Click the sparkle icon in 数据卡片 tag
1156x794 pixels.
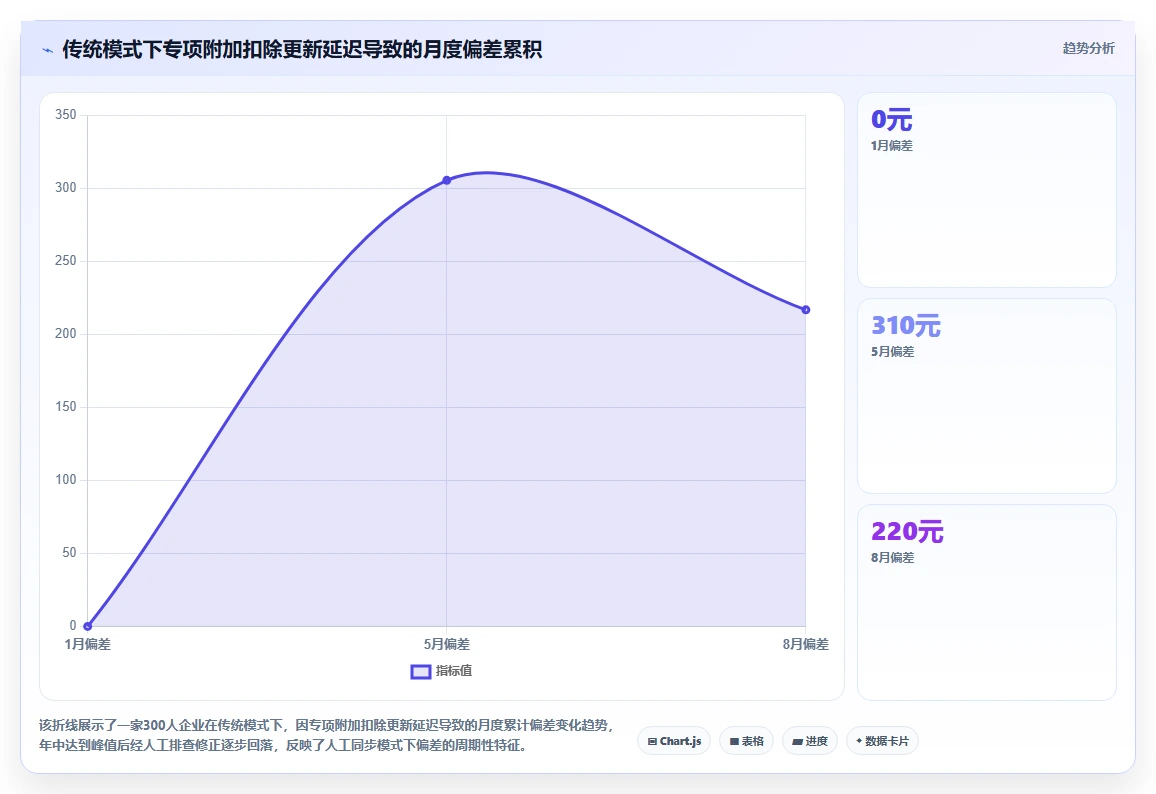(x=859, y=741)
